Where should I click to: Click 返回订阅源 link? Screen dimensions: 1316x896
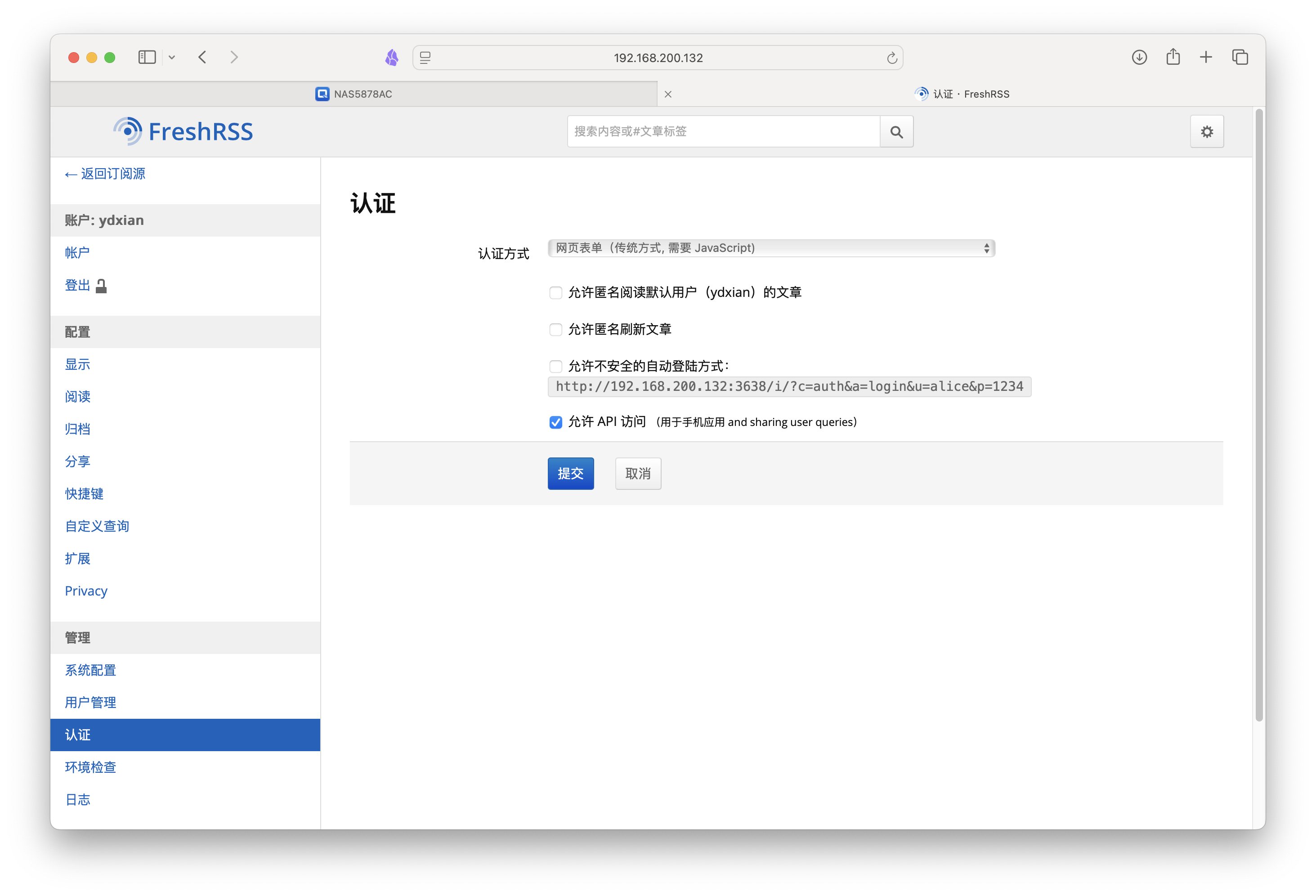[105, 174]
